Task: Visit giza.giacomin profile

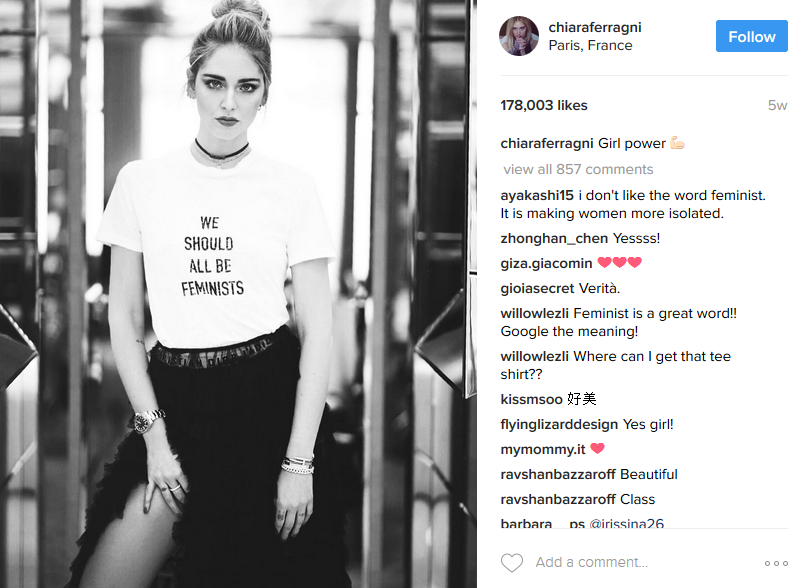Action: [x=546, y=263]
